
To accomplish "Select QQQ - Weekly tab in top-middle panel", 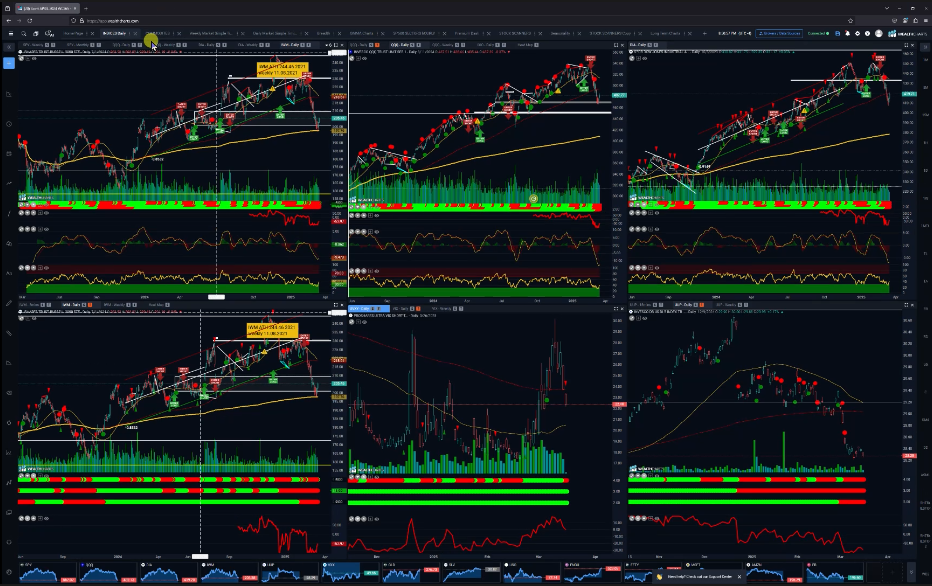I will [x=442, y=45].
